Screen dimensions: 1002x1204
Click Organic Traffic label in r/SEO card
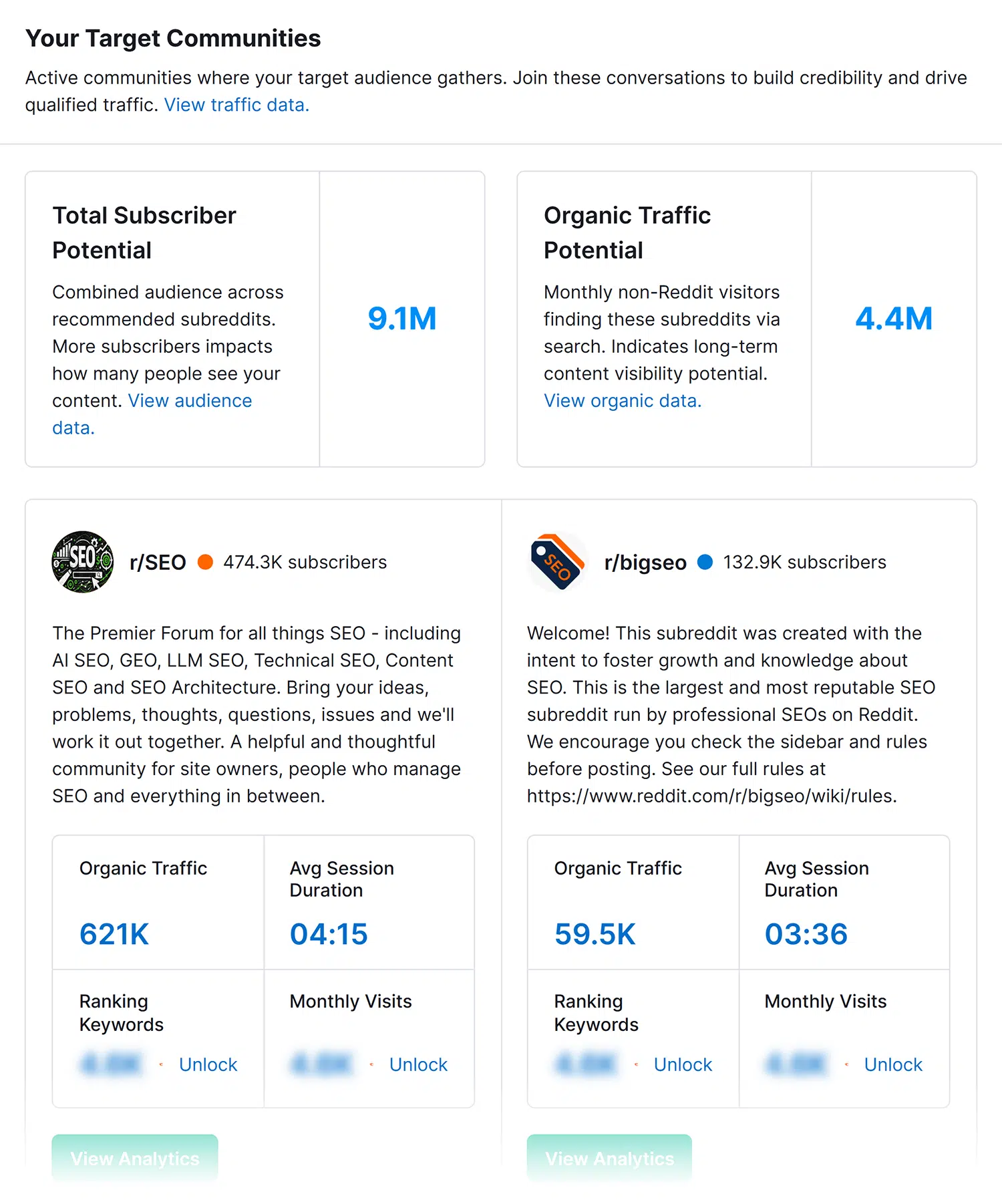(143, 868)
